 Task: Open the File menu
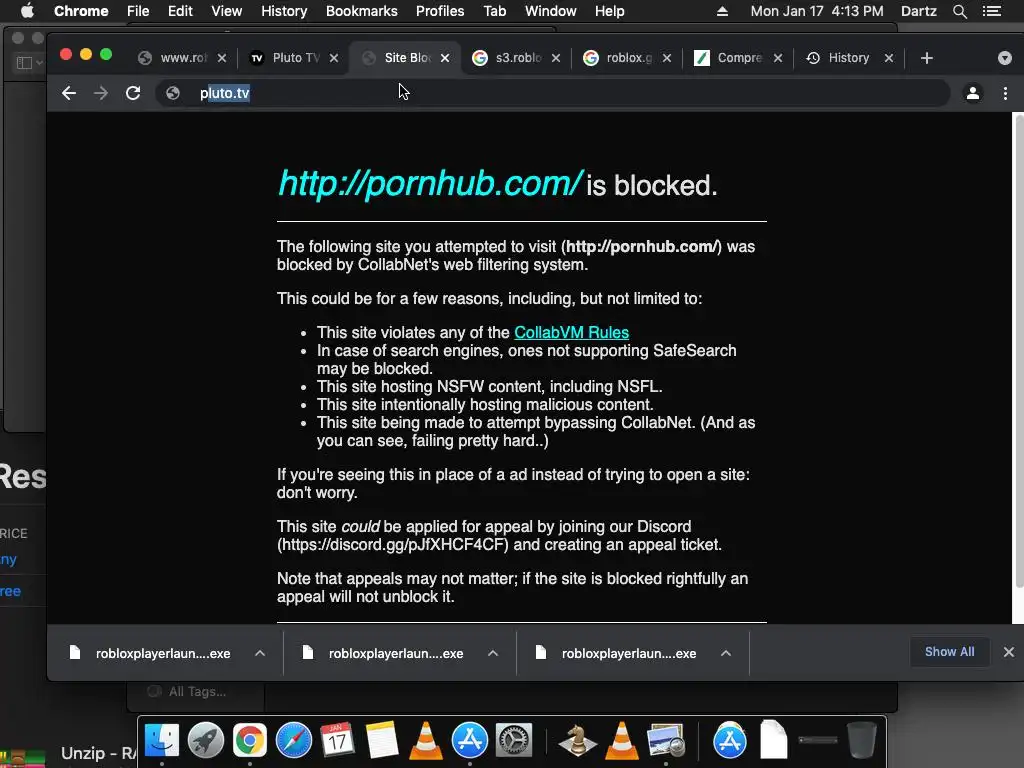click(138, 11)
